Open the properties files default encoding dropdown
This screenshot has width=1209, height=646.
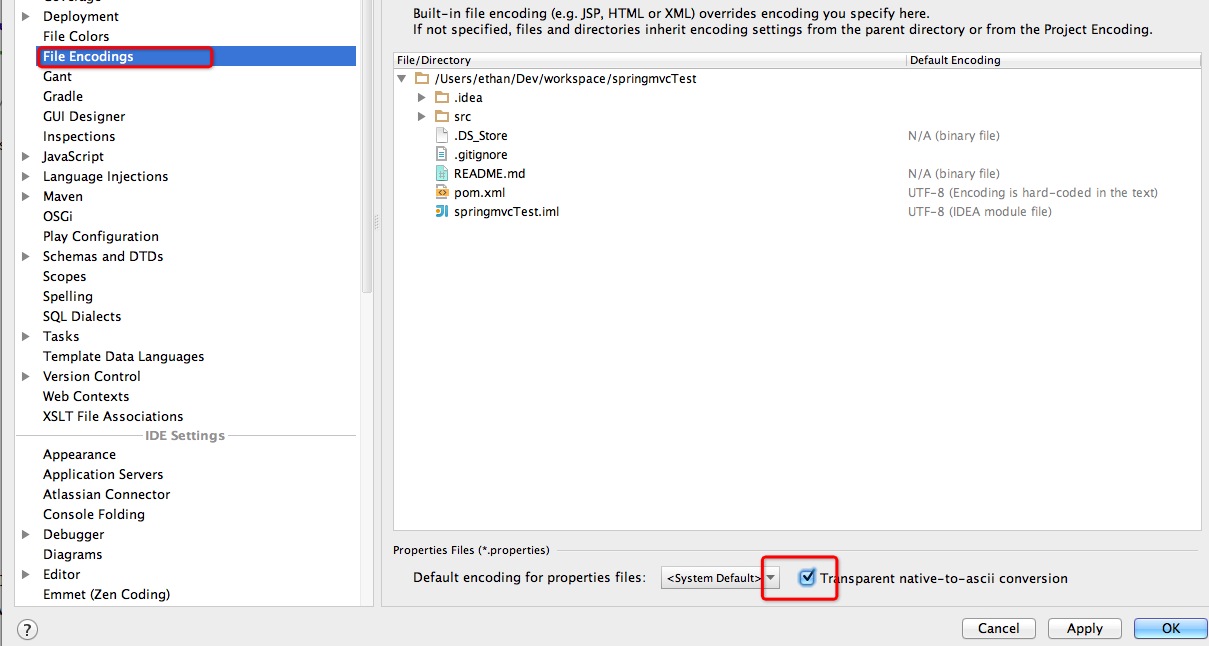[720, 578]
